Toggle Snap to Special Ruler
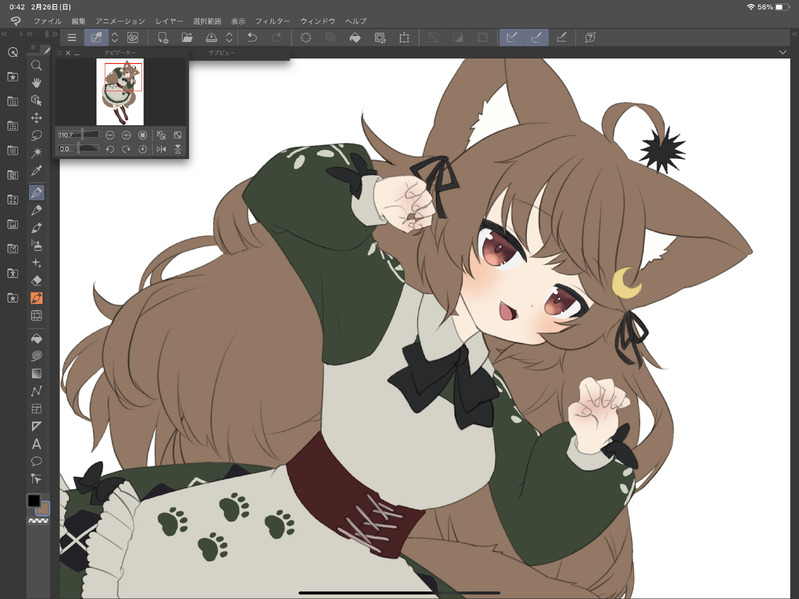799x599 pixels. click(536, 38)
